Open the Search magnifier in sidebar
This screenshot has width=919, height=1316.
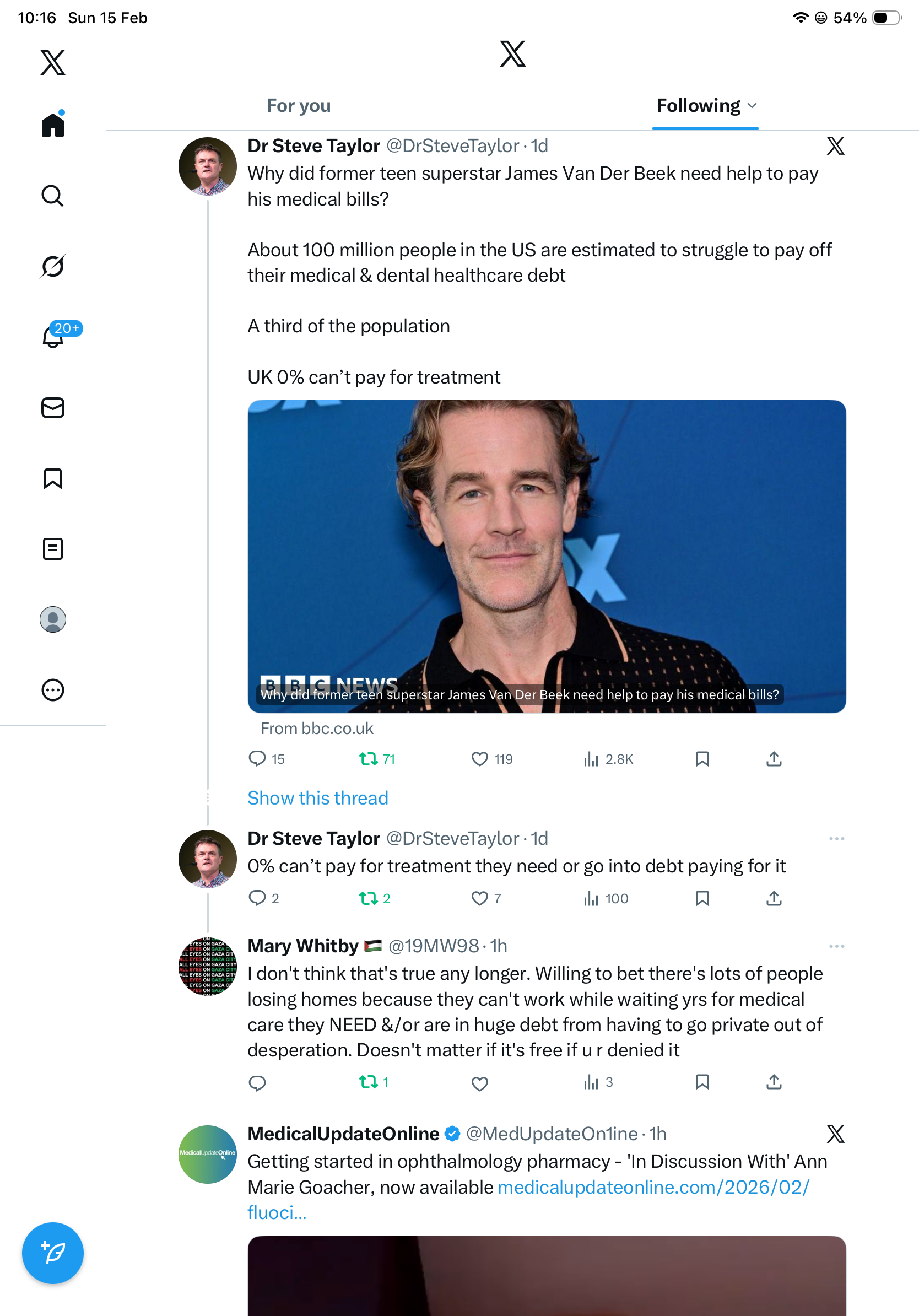coord(53,196)
